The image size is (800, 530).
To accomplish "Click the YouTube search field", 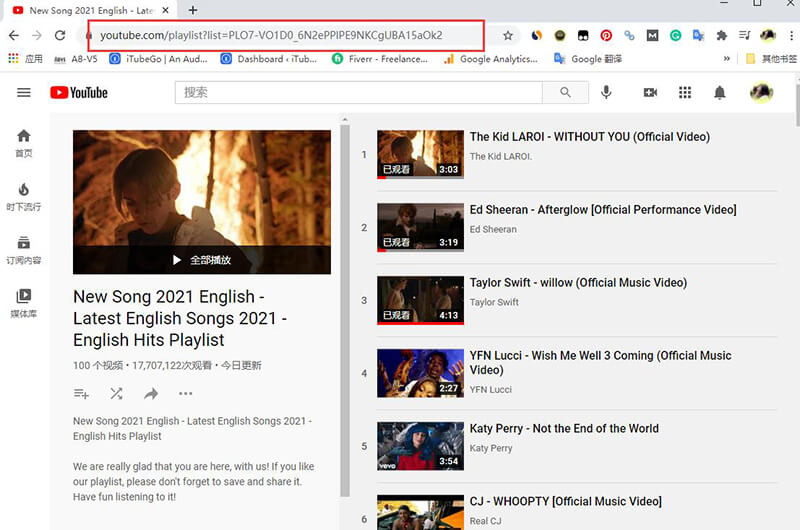I will (359, 92).
